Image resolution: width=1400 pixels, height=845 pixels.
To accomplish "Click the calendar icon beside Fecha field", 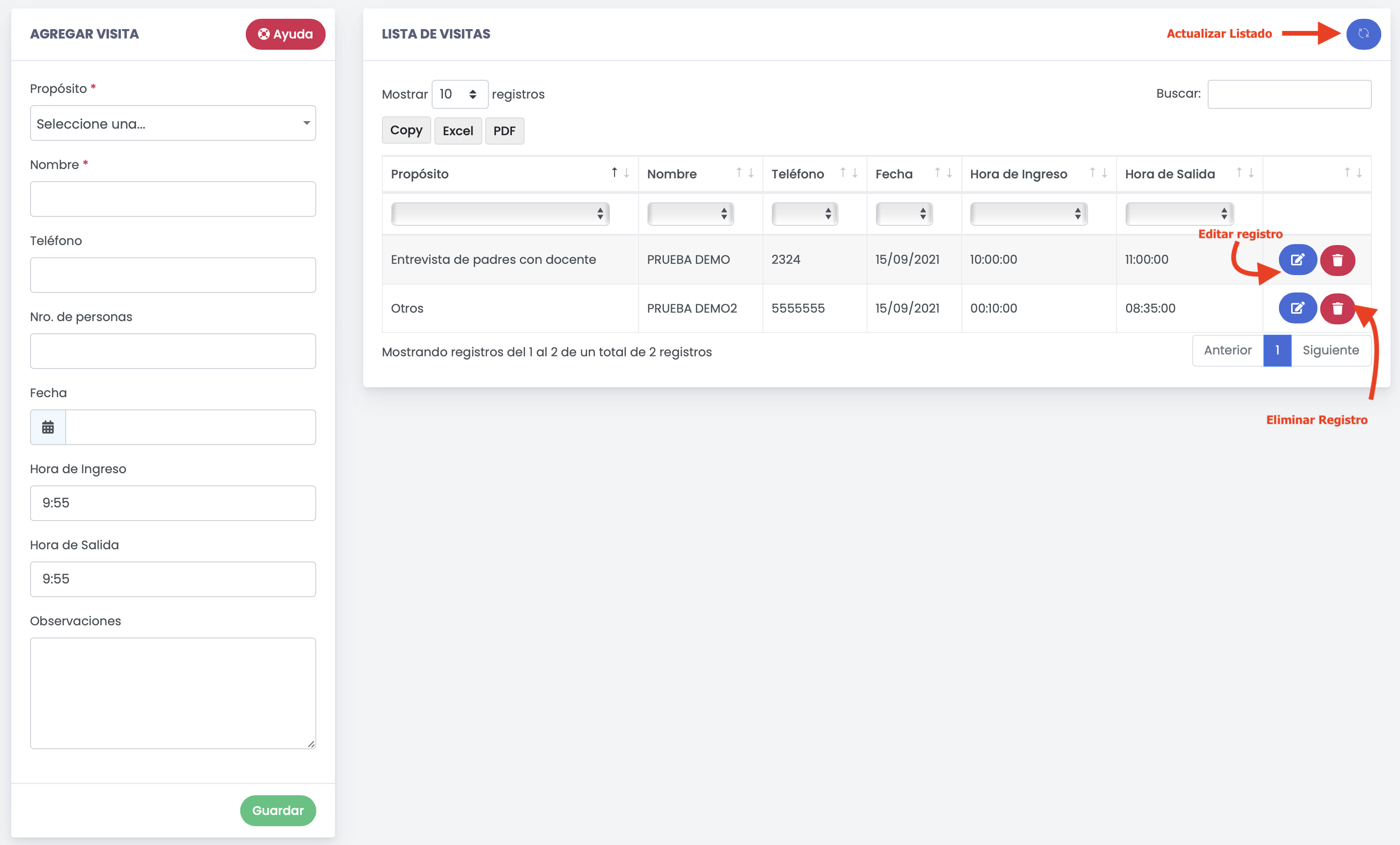I will pos(48,427).
